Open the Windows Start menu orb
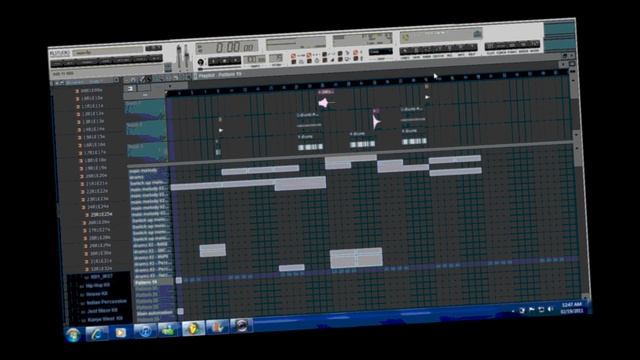Image resolution: width=640 pixels, height=360 pixels. [73, 336]
